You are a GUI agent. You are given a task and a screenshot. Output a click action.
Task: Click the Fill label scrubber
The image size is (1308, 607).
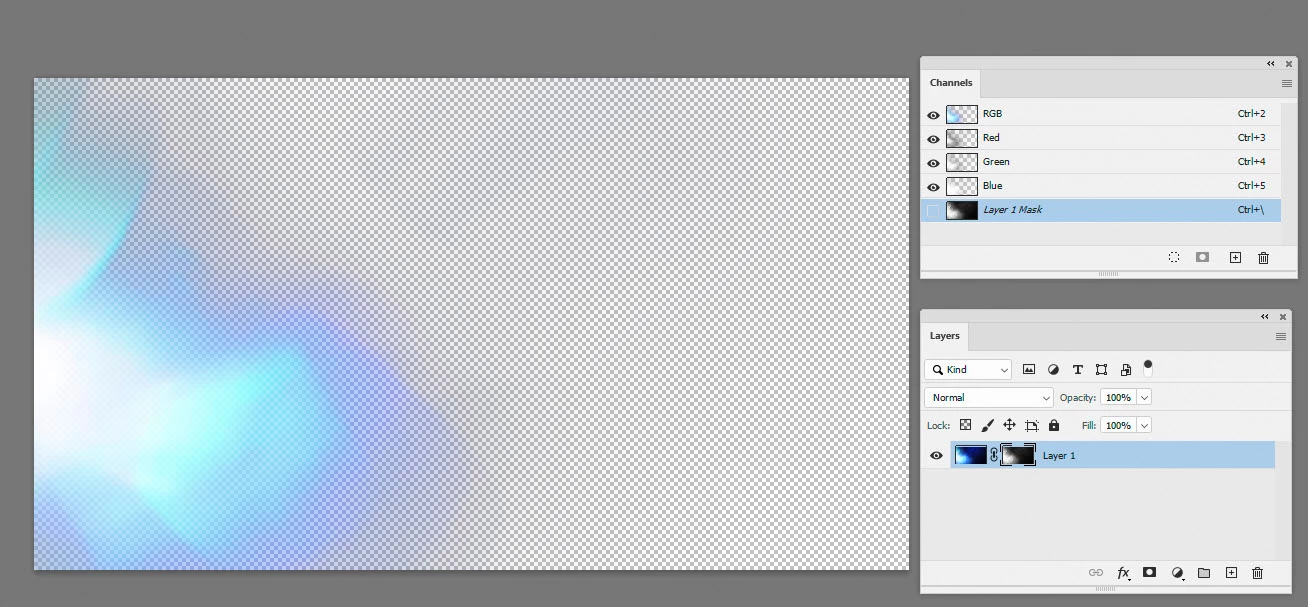pyautogui.click(x=1089, y=426)
